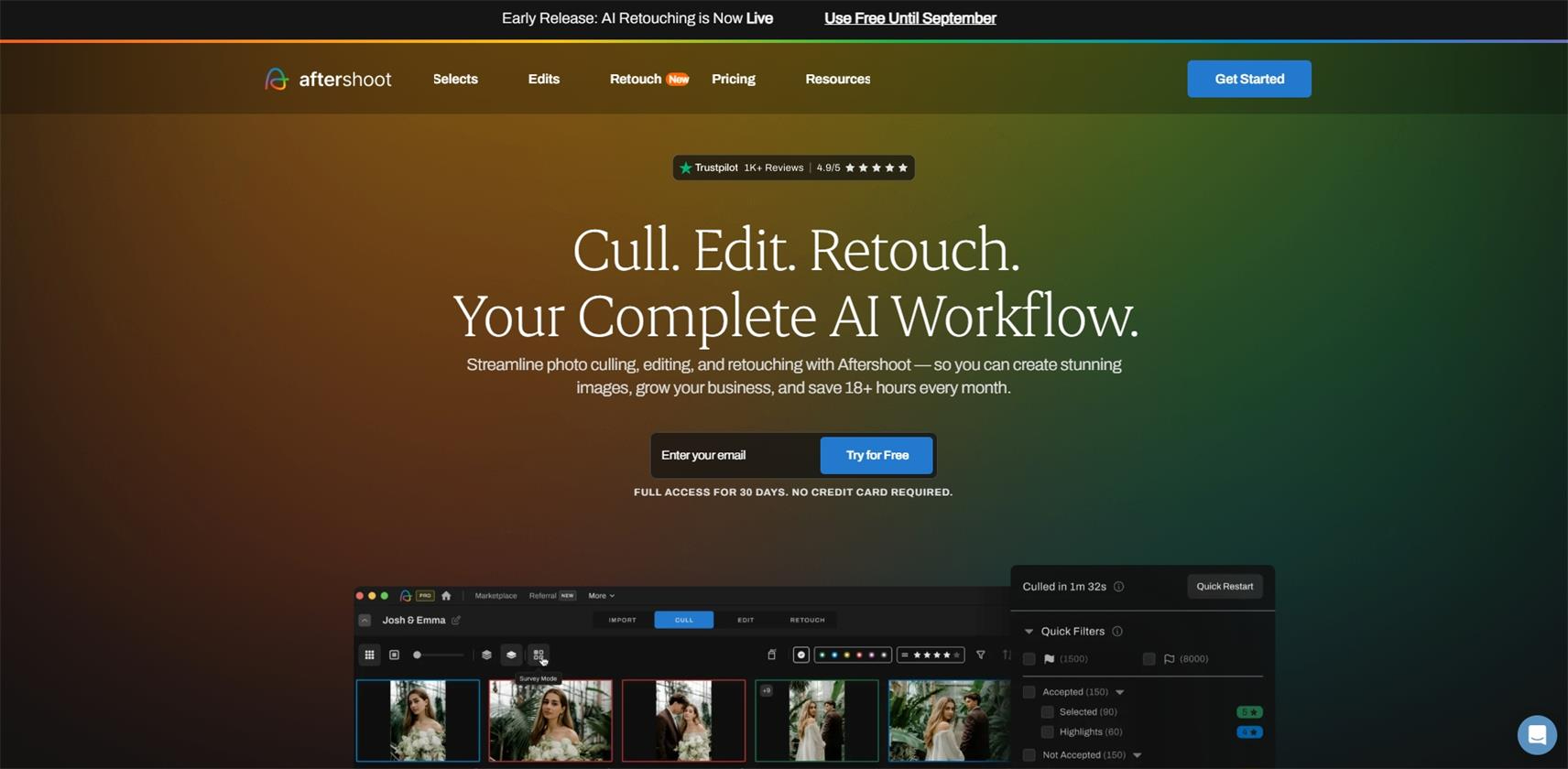Click the Get Started button
The height and width of the screenshot is (769, 1568).
click(x=1249, y=79)
